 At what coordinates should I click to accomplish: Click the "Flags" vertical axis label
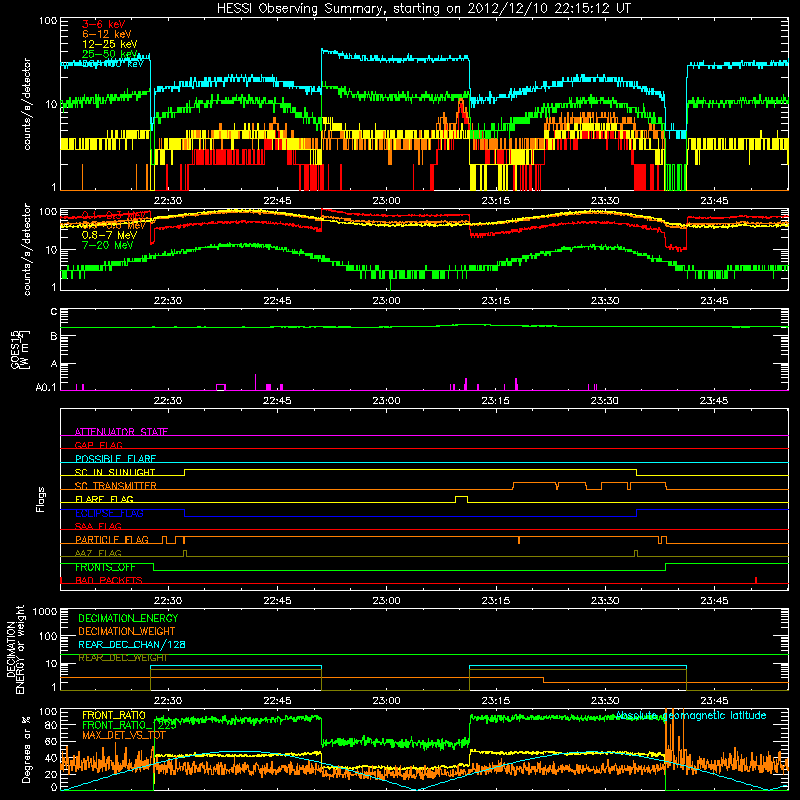pos(41,499)
